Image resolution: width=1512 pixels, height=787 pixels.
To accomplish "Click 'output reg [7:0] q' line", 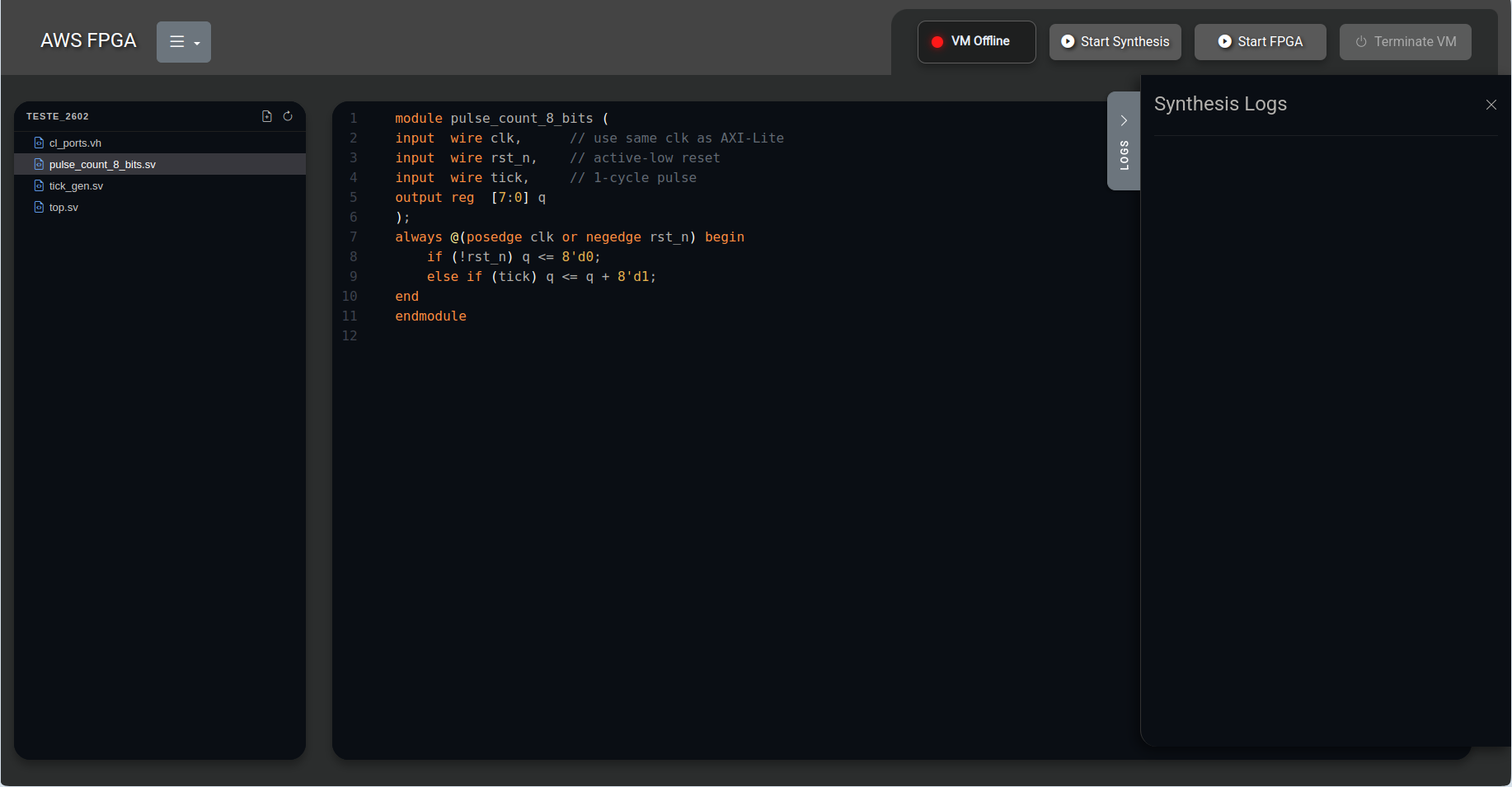I will point(470,198).
